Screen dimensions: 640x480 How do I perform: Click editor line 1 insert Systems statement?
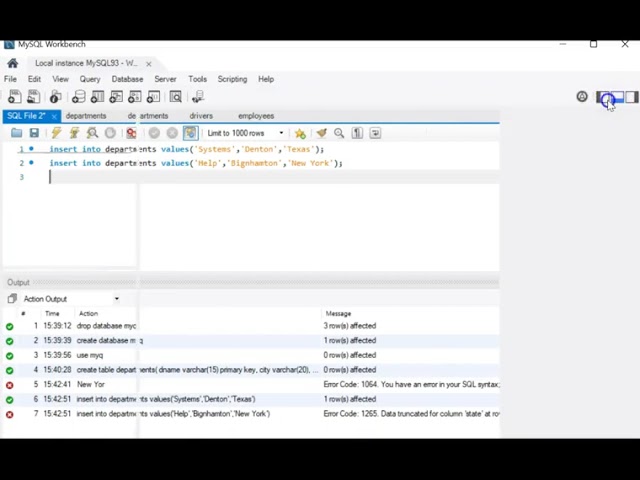click(187, 149)
